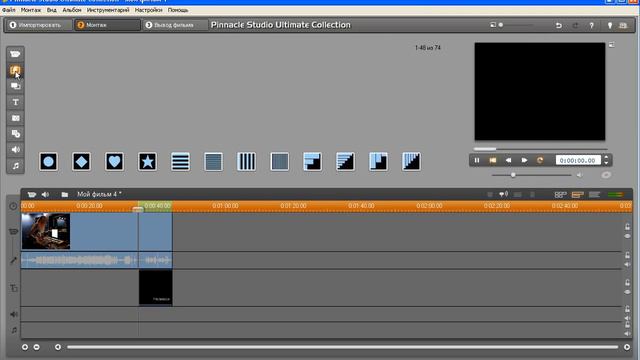Click the player scrubber bar under the preview
640x360 pixels.
coord(540,149)
